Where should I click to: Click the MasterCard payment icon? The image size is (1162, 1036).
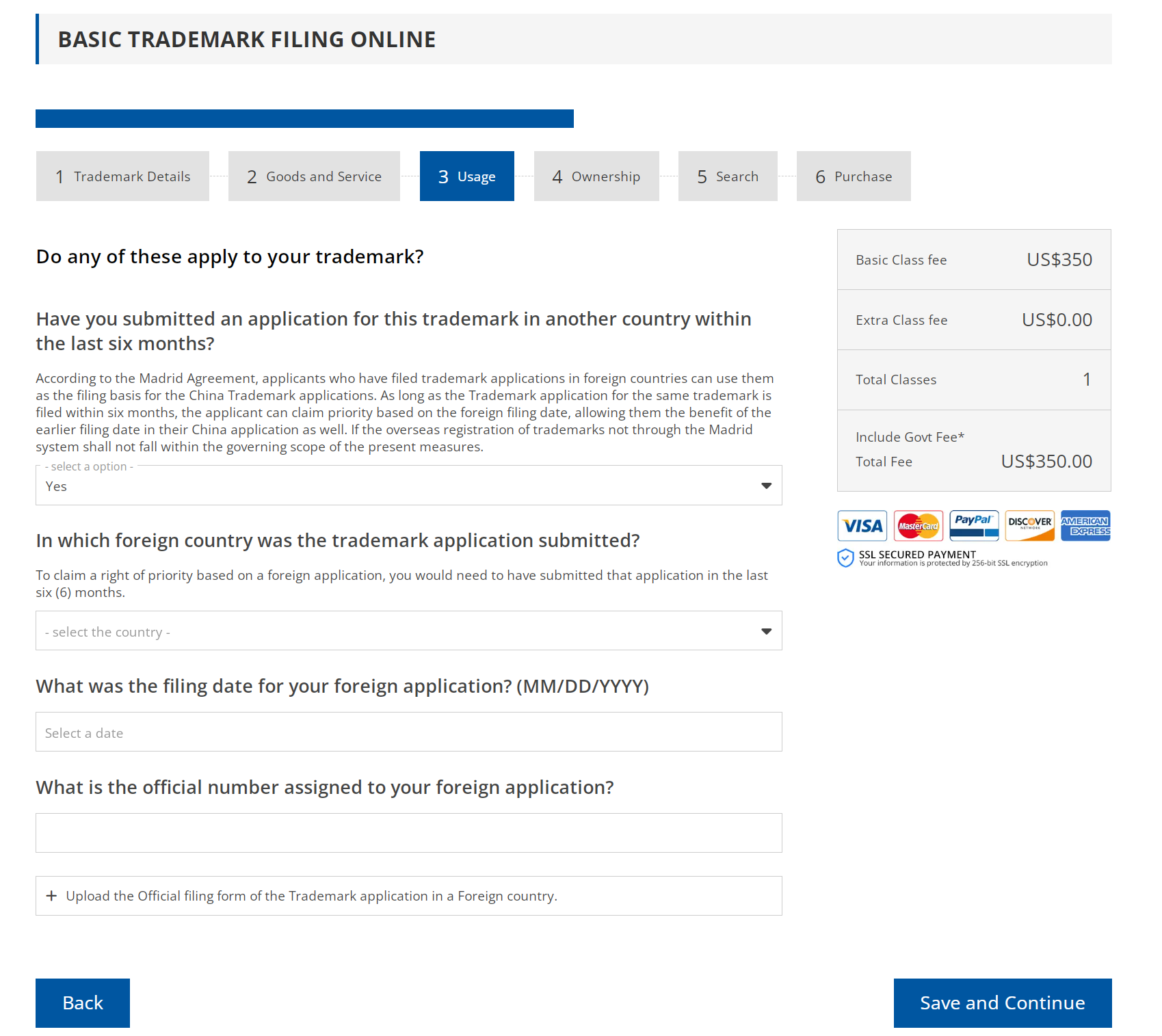919,525
